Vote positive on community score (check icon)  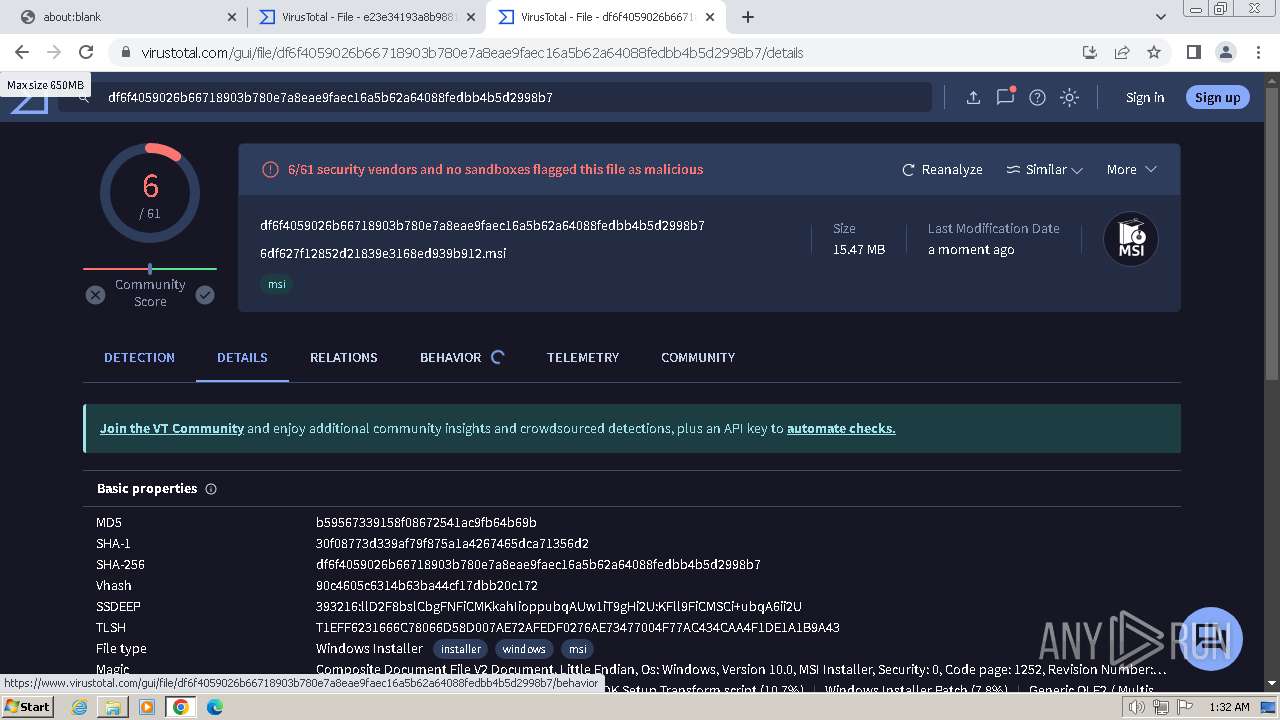point(205,295)
